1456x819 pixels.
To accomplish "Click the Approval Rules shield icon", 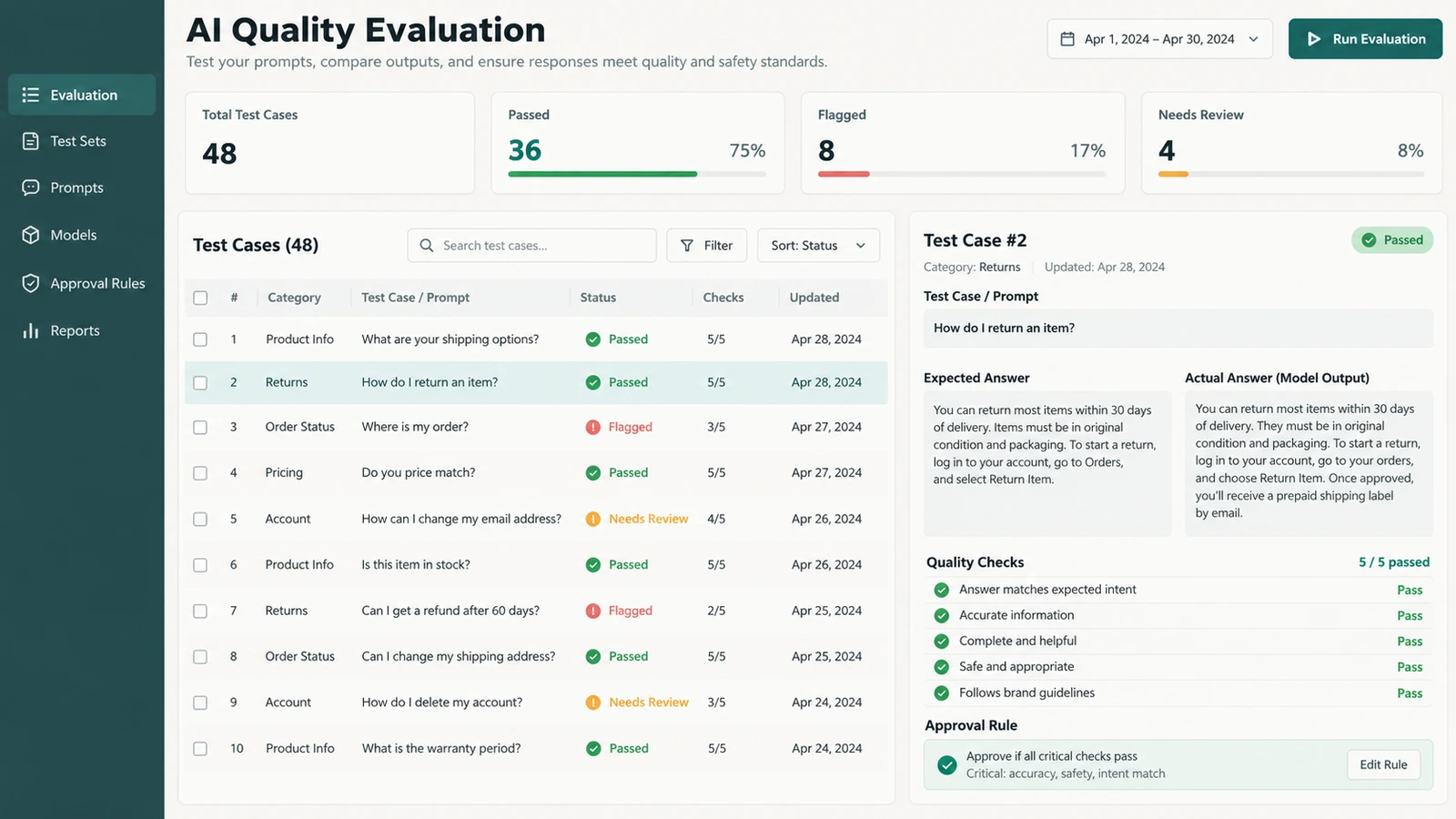I will (x=31, y=283).
